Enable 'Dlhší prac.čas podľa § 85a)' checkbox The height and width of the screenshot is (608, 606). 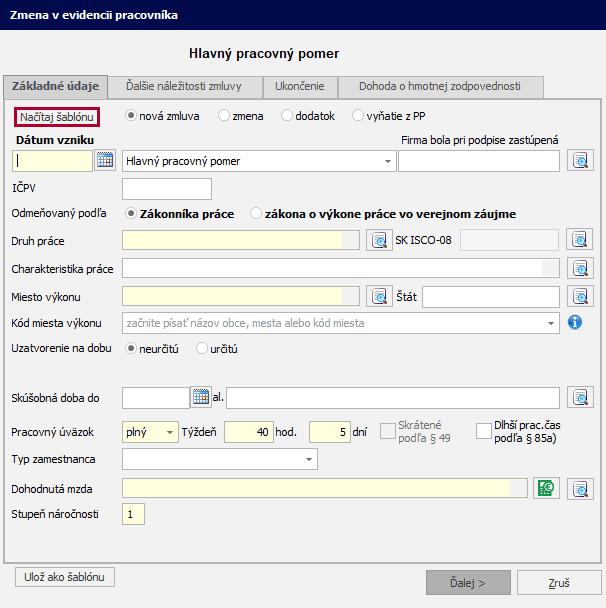pos(484,431)
